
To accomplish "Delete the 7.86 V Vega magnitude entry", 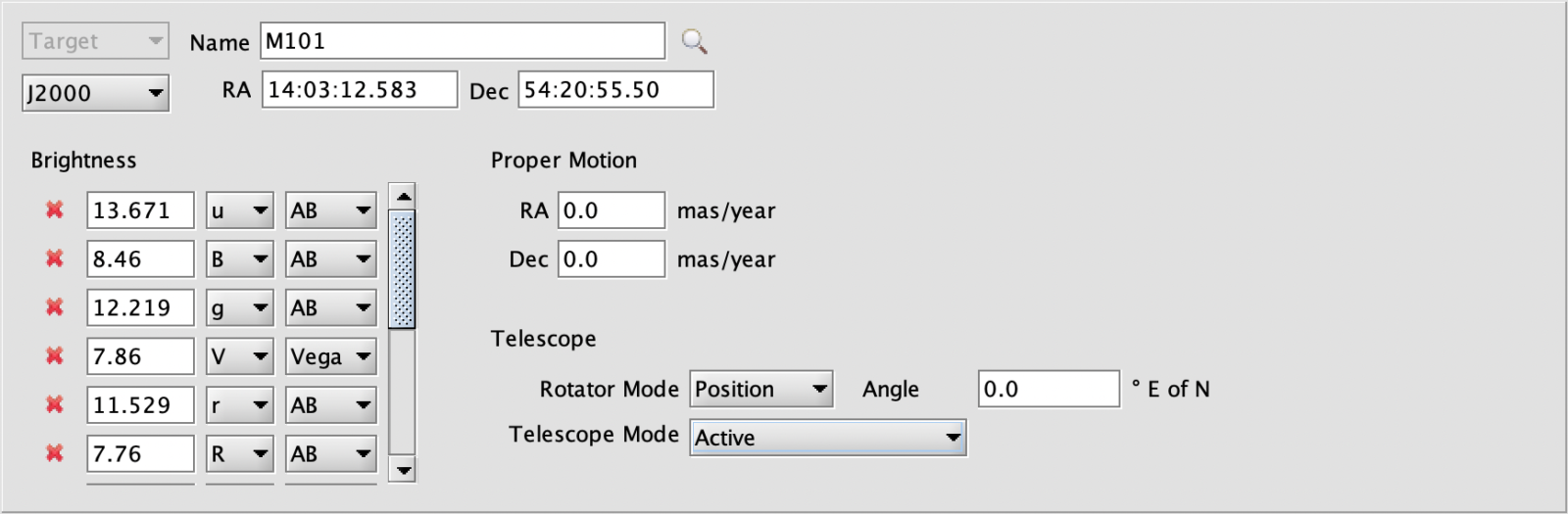I will pos(55,355).
